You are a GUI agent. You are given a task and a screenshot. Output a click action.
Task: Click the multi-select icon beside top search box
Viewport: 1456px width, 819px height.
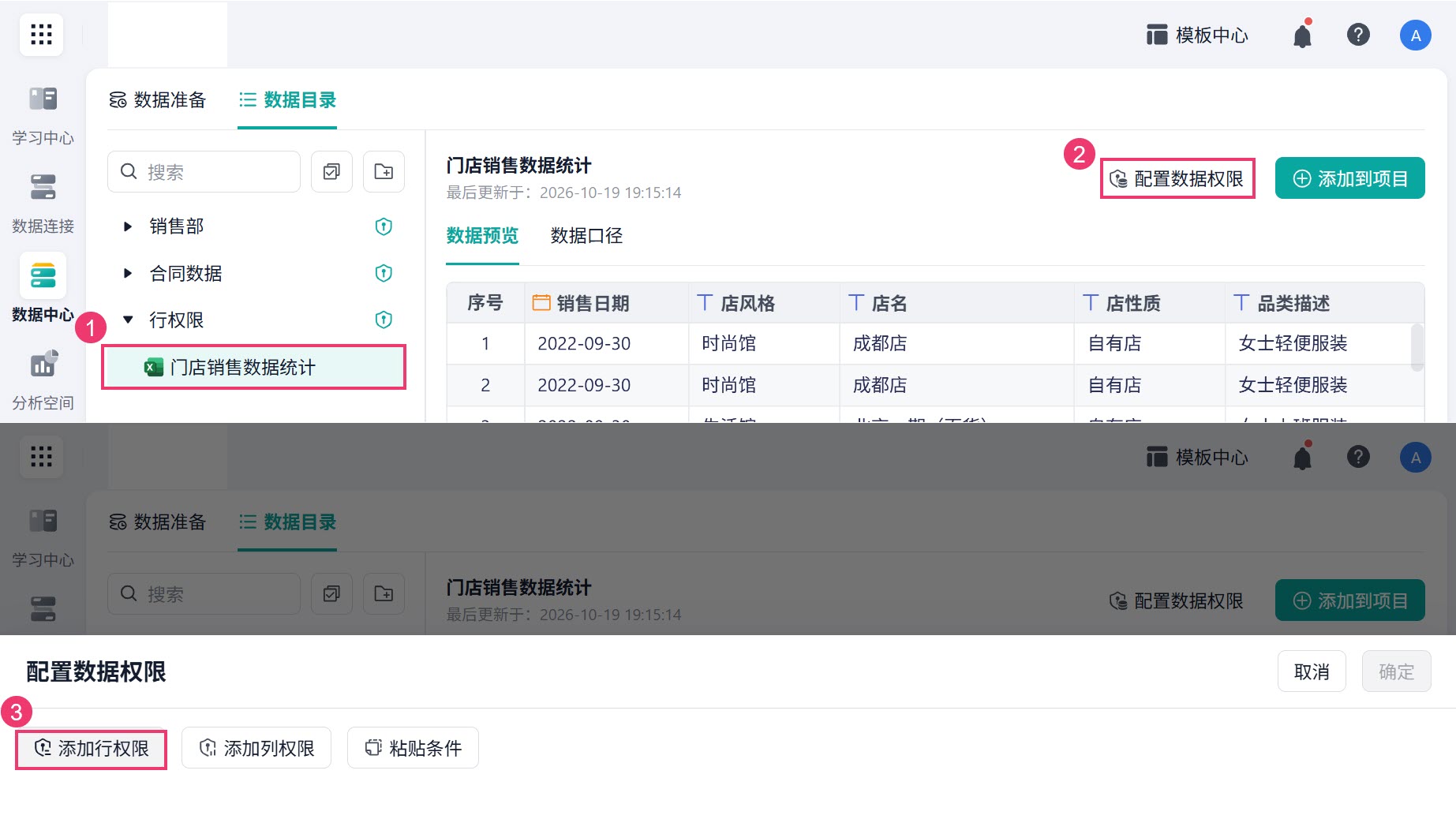coord(331,171)
